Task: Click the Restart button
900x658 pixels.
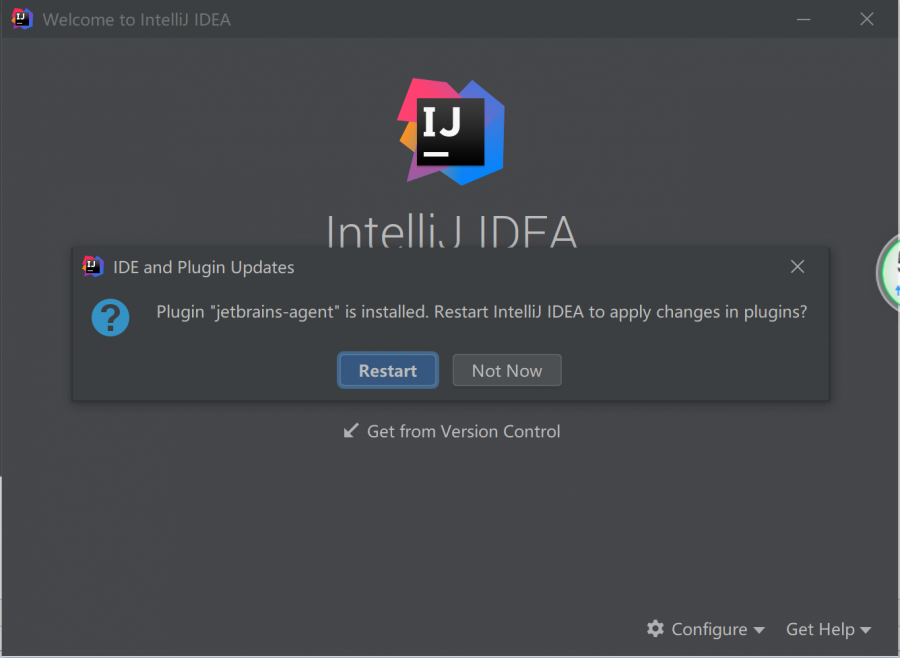Action: (387, 370)
